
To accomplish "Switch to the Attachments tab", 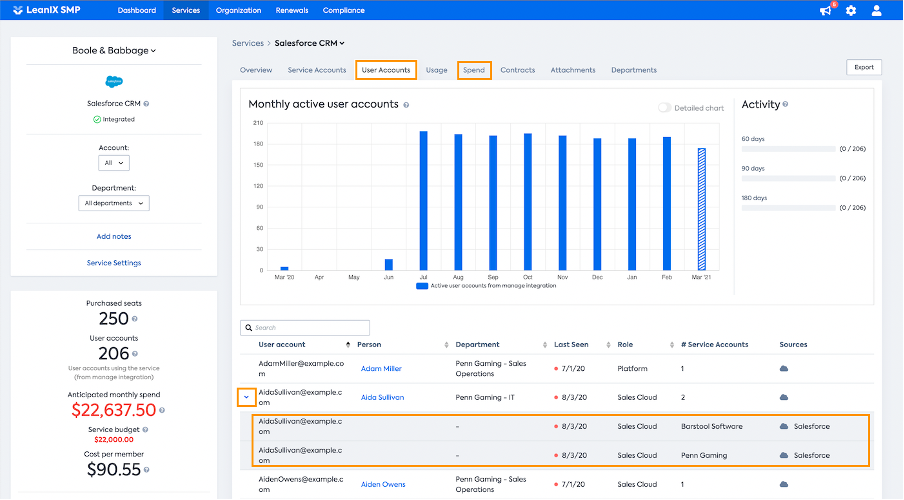I will (573, 70).
